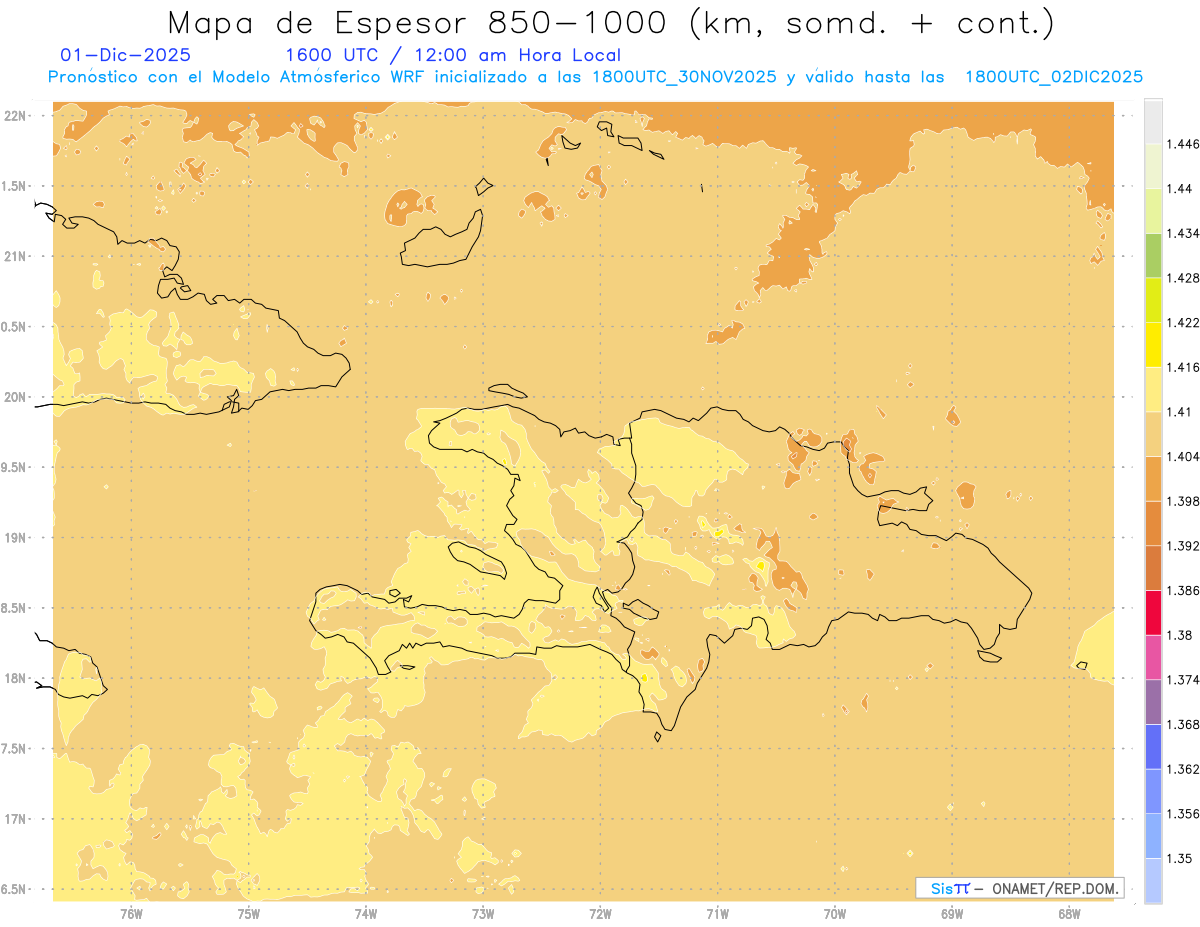
Task: Click the colorbar value '1.35'
Action: tap(1180, 859)
